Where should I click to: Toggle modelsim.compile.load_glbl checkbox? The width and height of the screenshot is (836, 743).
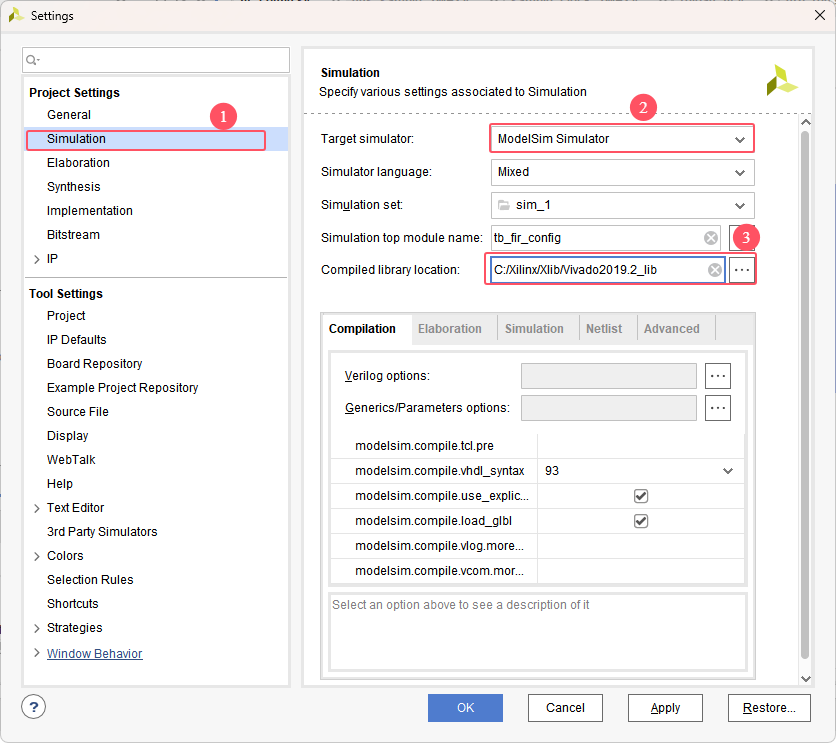641,521
